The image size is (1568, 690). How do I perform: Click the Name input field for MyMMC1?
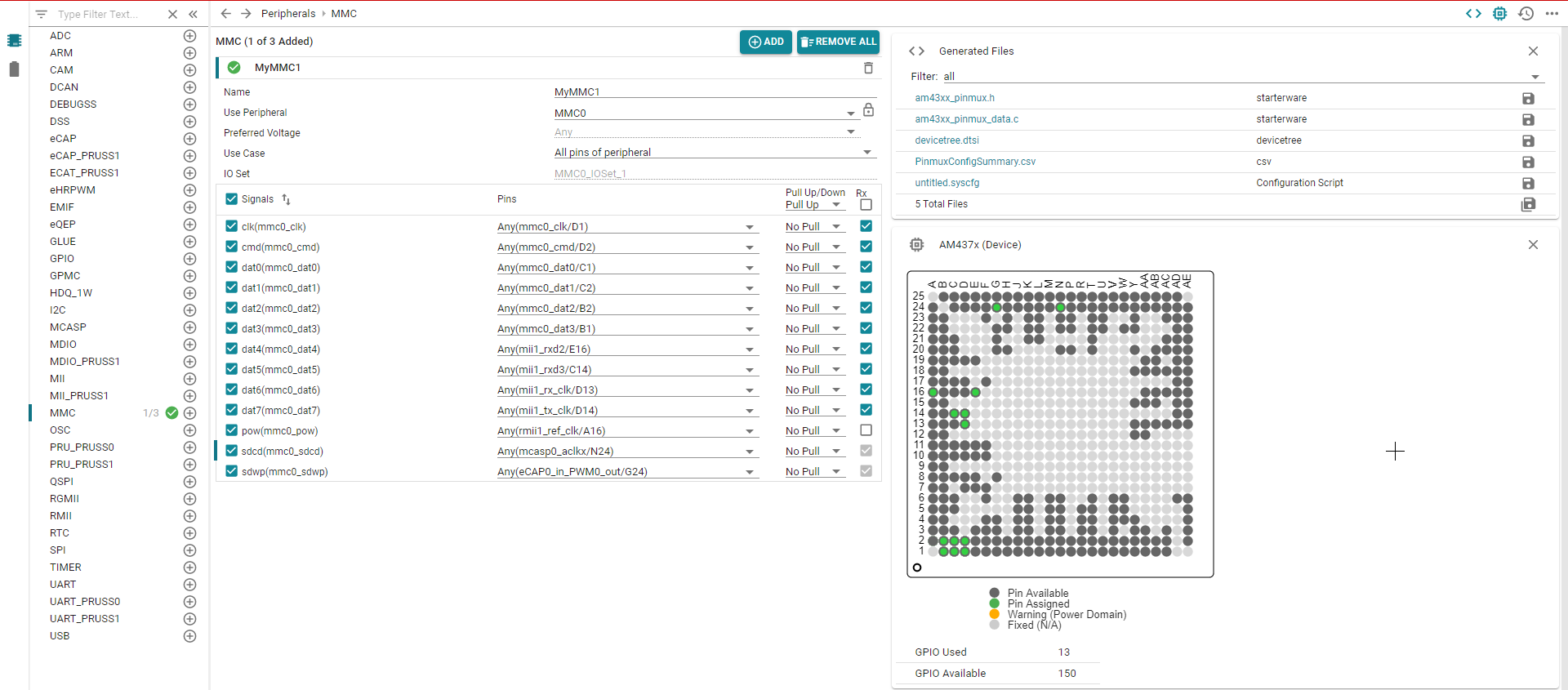(714, 91)
